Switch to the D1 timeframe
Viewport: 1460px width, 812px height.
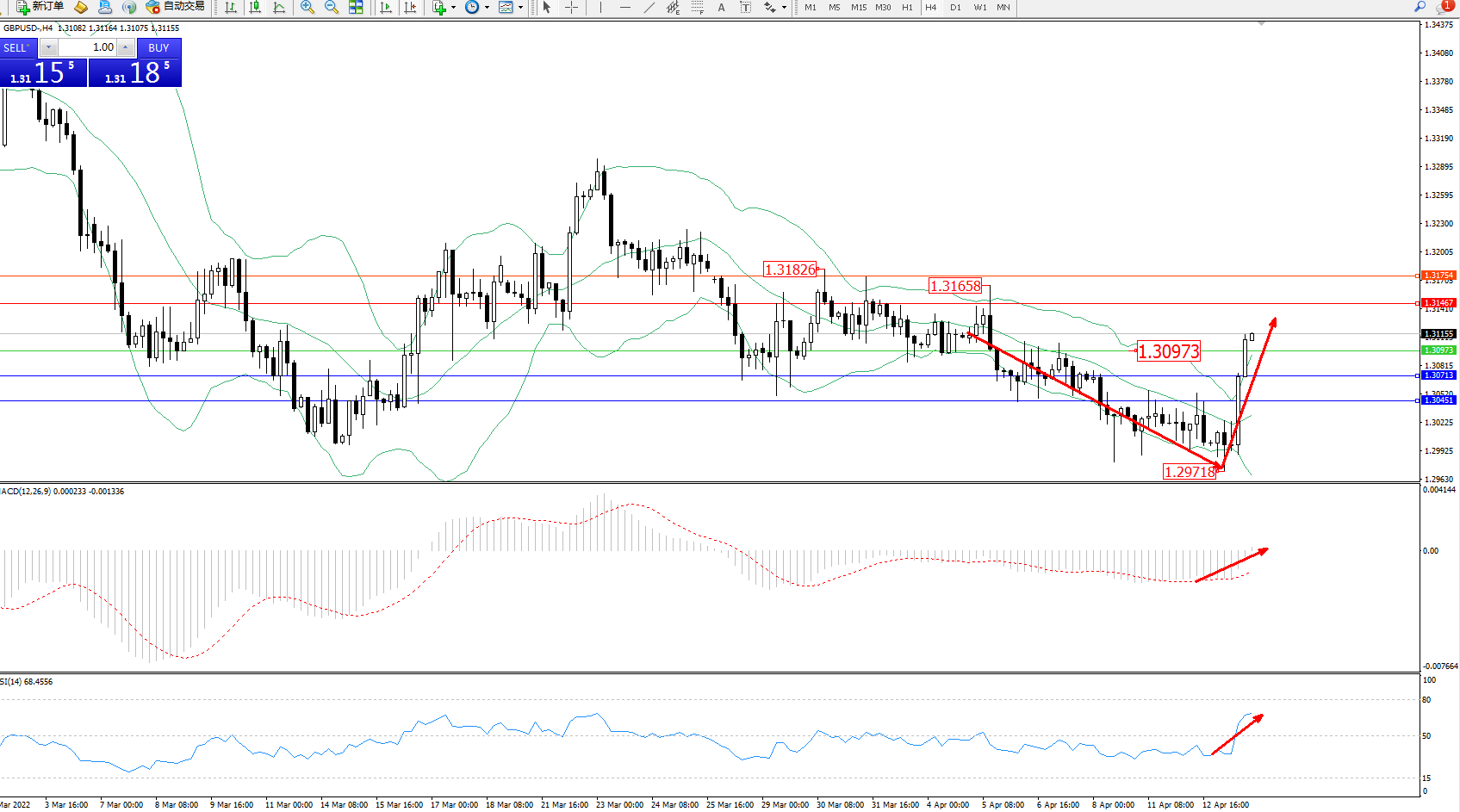click(955, 7)
